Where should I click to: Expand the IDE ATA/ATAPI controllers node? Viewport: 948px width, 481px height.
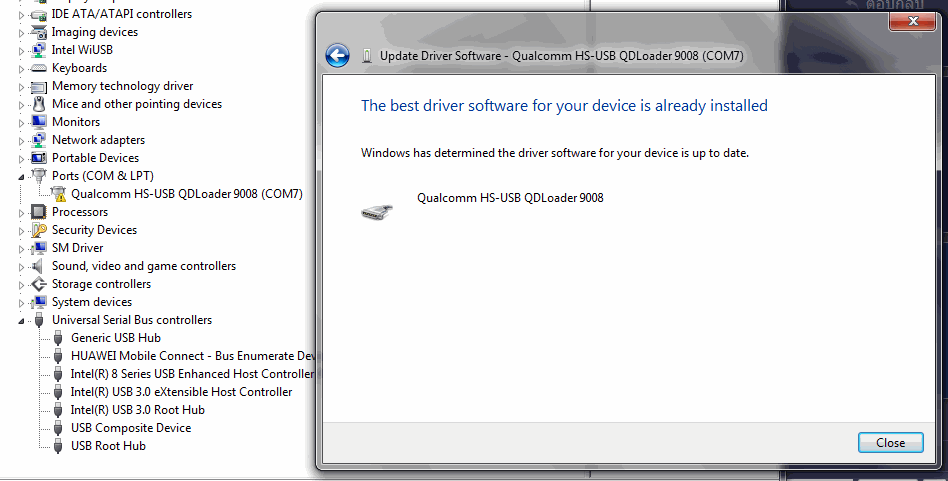[x=22, y=15]
